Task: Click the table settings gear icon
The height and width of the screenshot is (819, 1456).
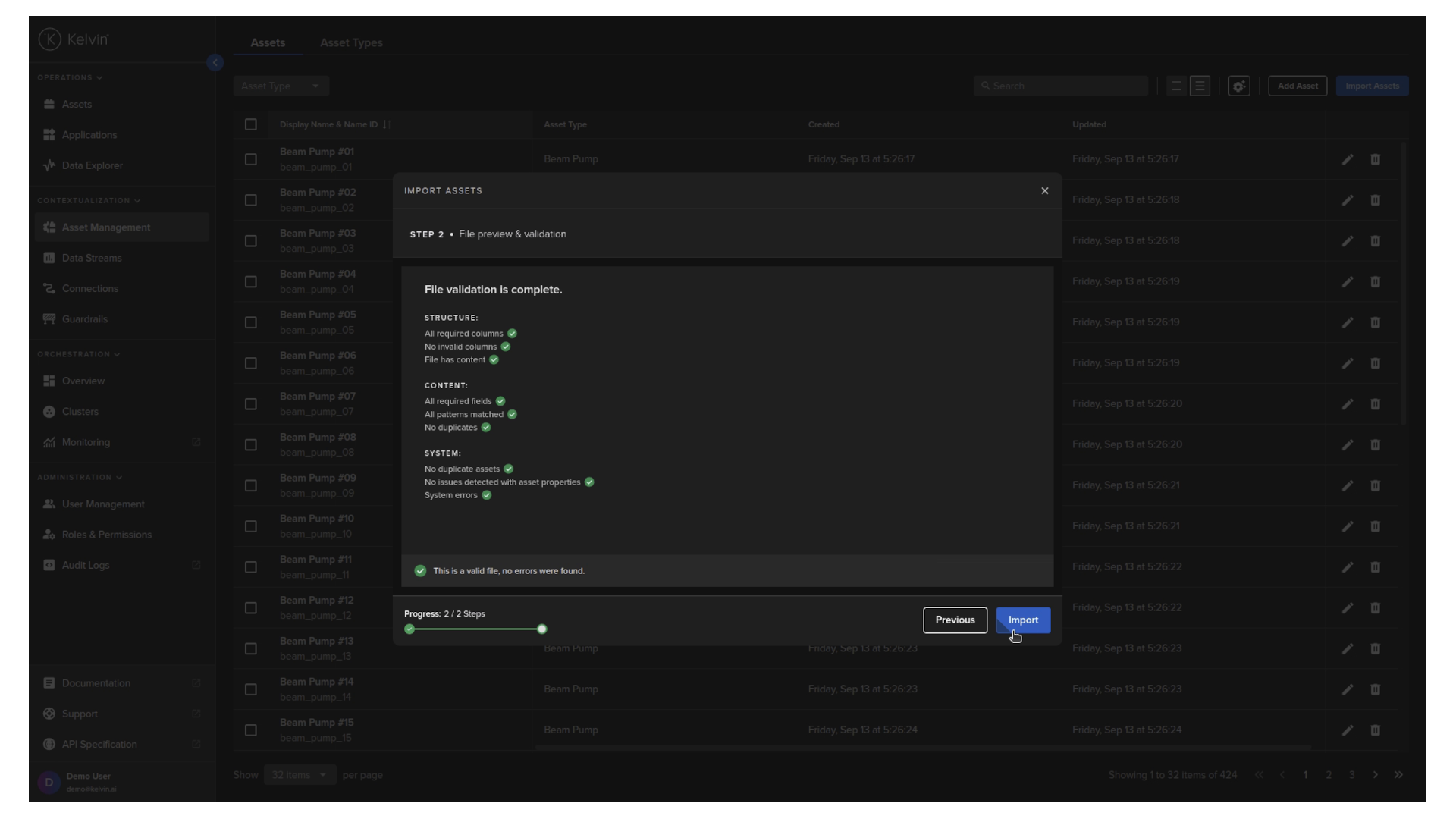Action: point(1239,86)
